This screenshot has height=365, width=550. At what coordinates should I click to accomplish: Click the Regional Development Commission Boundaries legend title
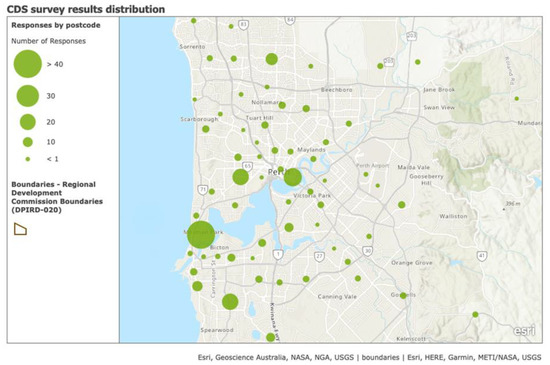[57, 197]
